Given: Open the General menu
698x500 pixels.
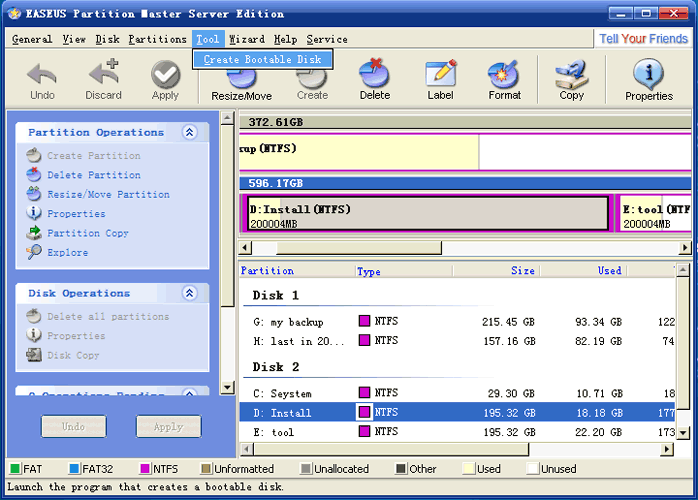Looking at the screenshot, I should click(x=32, y=39).
